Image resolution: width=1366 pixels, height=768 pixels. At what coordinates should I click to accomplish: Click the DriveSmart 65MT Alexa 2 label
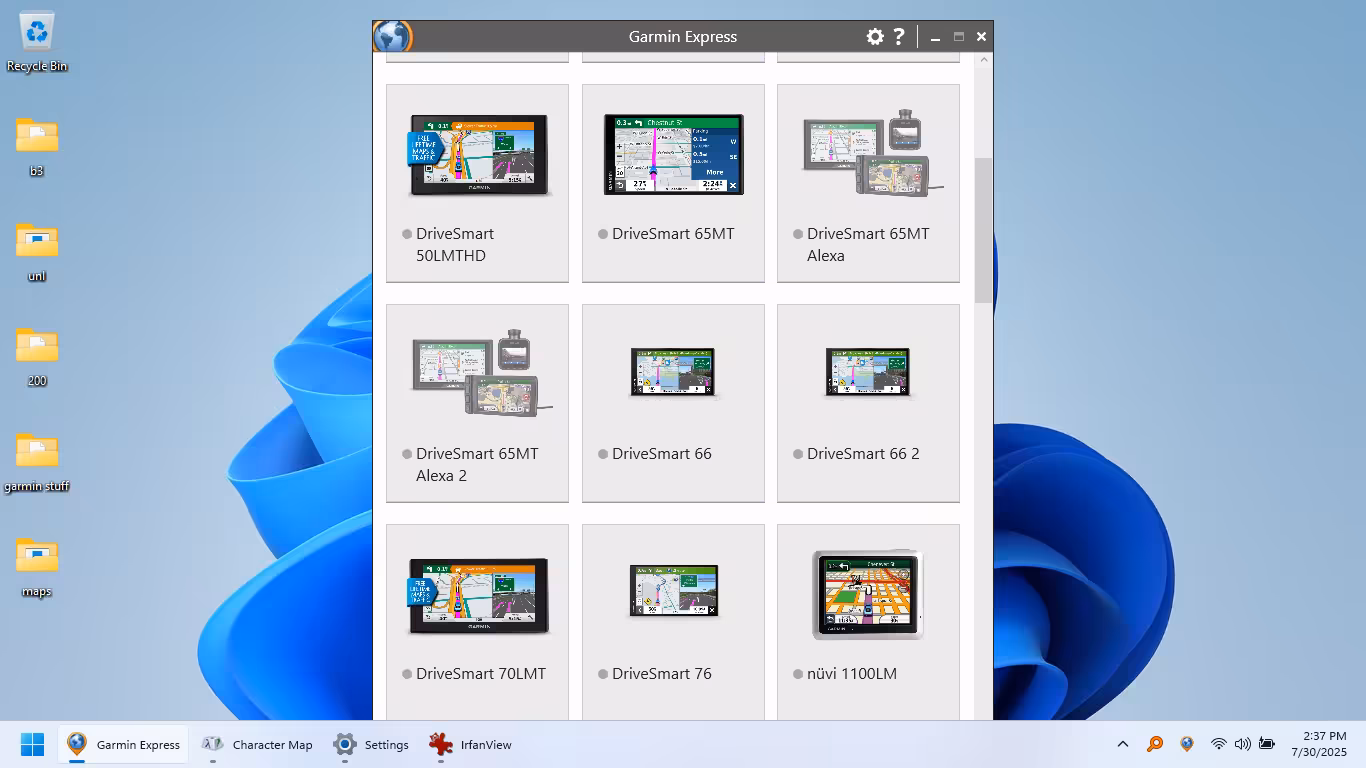click(477, 465)
